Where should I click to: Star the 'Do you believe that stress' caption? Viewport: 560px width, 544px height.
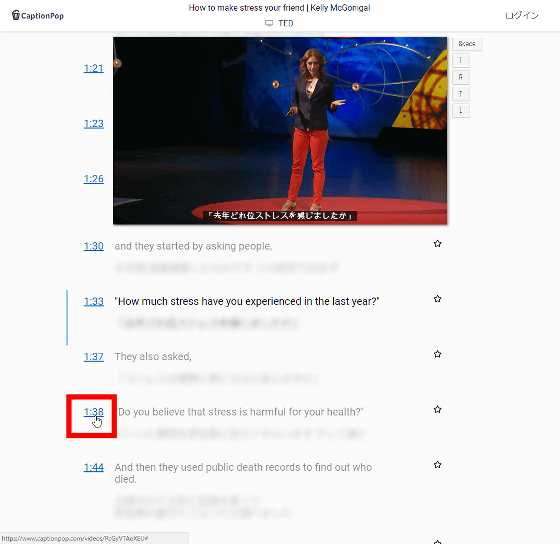(x=438, y=409)
